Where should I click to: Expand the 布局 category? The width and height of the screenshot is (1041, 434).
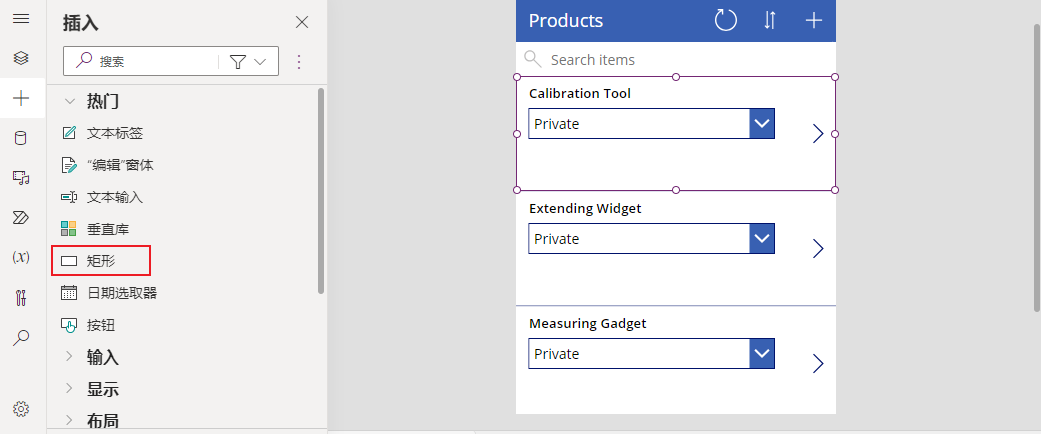pyautogui.click(x=68, y=419)
